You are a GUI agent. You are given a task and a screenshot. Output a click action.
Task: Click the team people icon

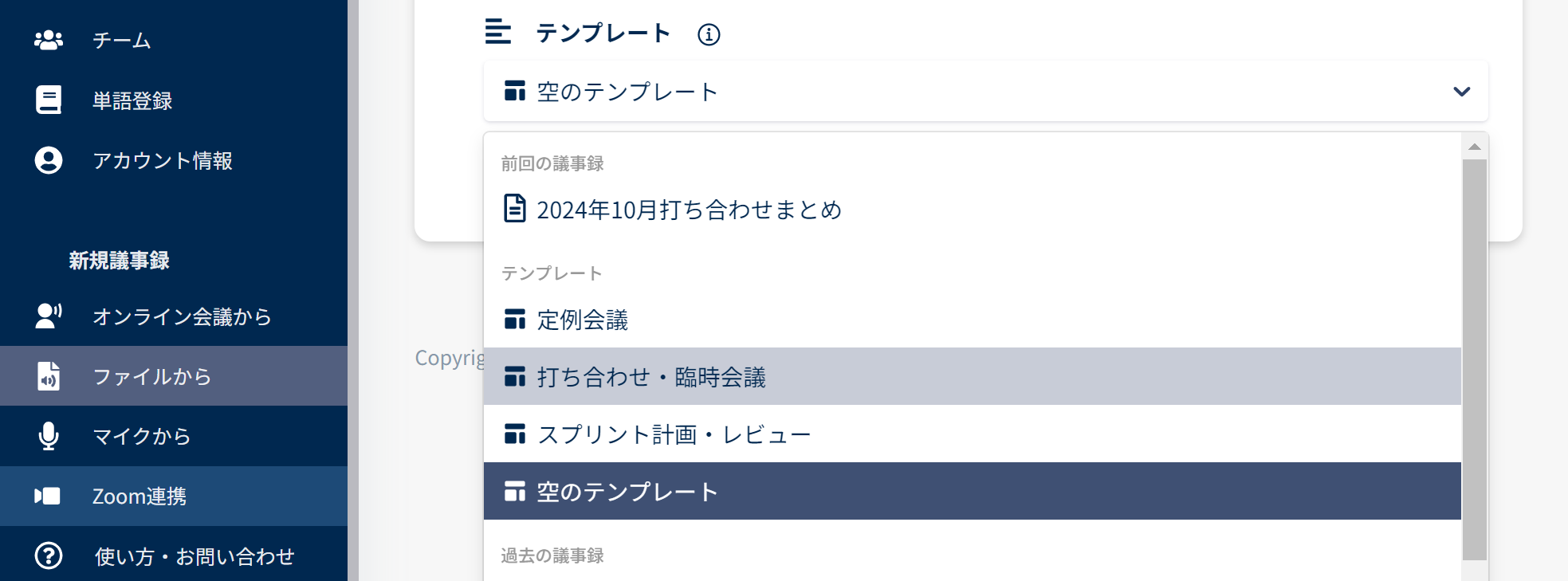tap(49, 40)
